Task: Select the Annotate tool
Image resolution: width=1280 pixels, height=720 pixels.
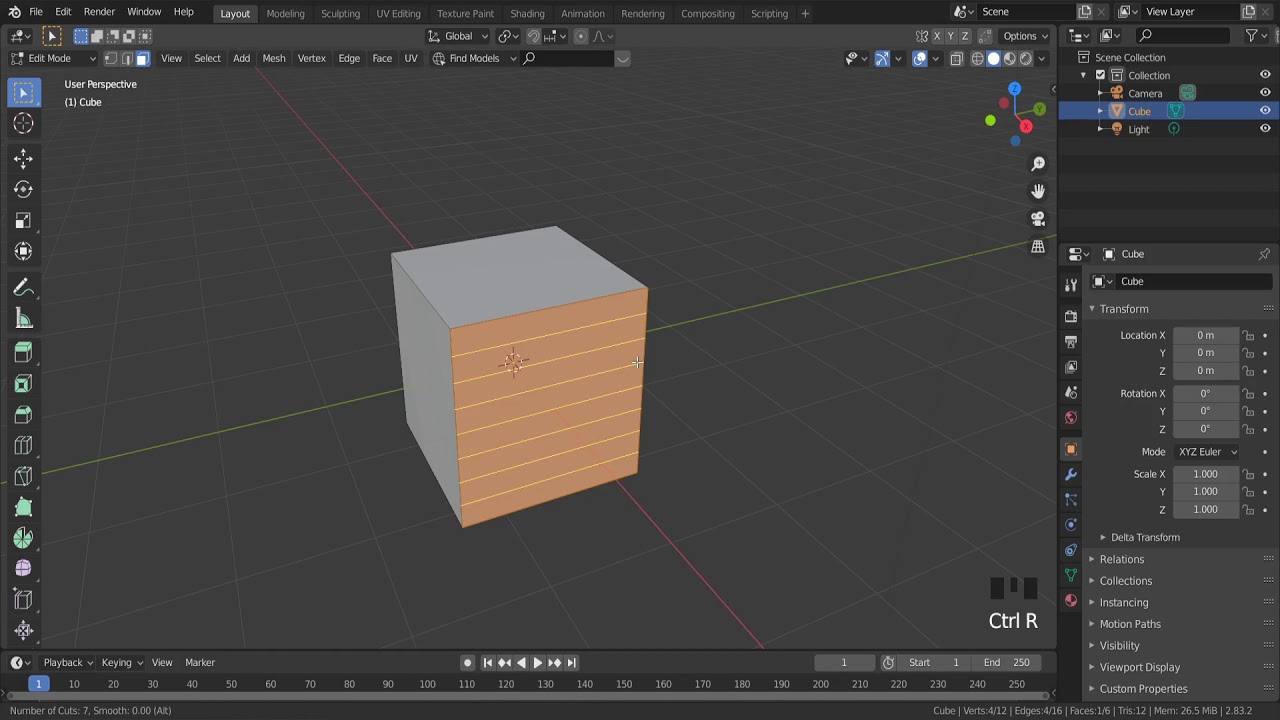Action: 23,288
